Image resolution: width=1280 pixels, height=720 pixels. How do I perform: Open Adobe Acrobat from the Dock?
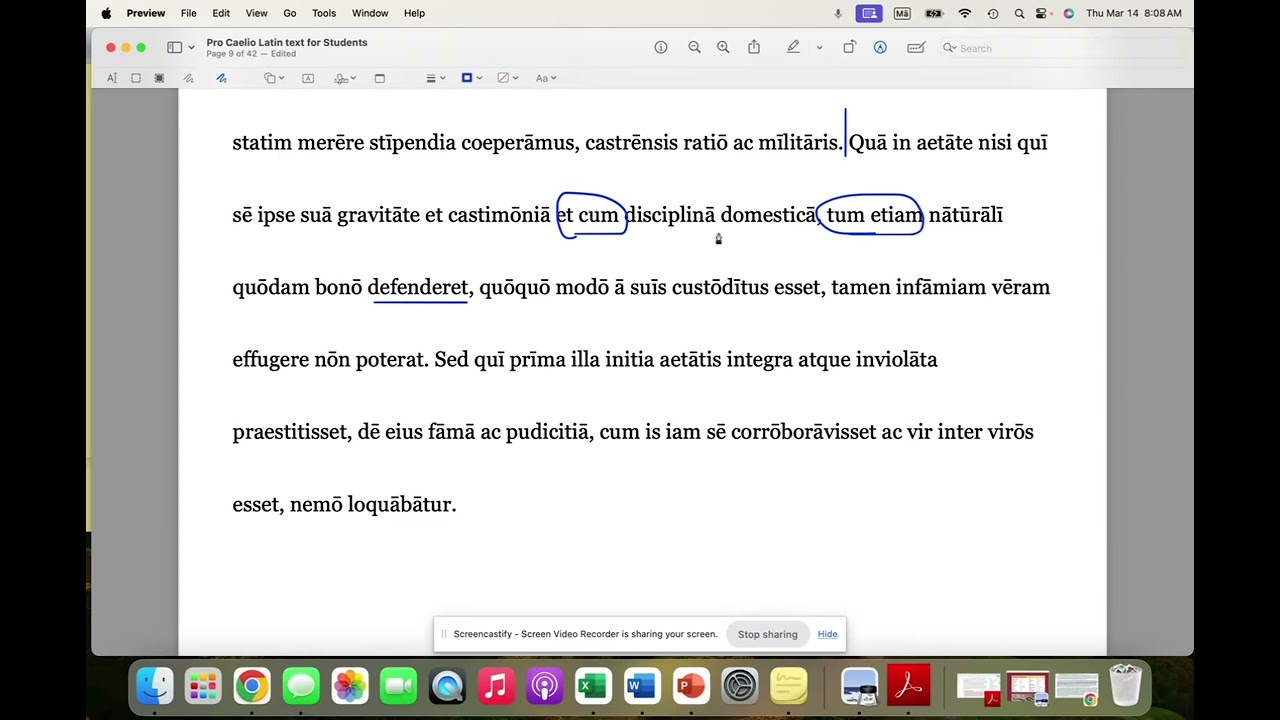909,686
